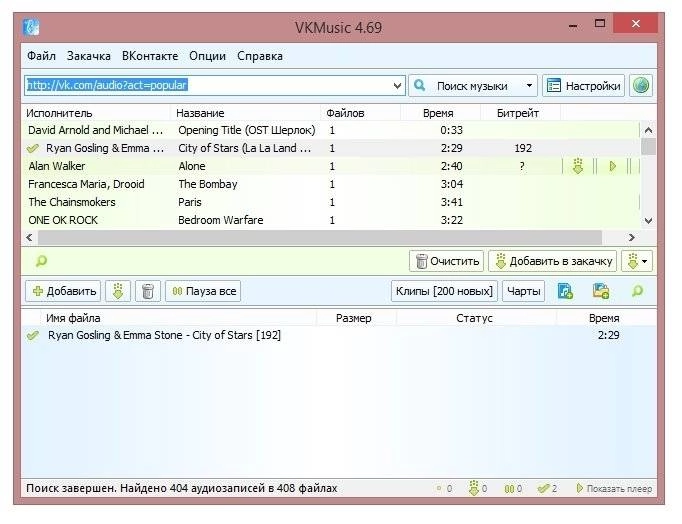Viewport: 682px width, 524px height.
Task: Play the Alan Walker track
Action: coord(612,166)
